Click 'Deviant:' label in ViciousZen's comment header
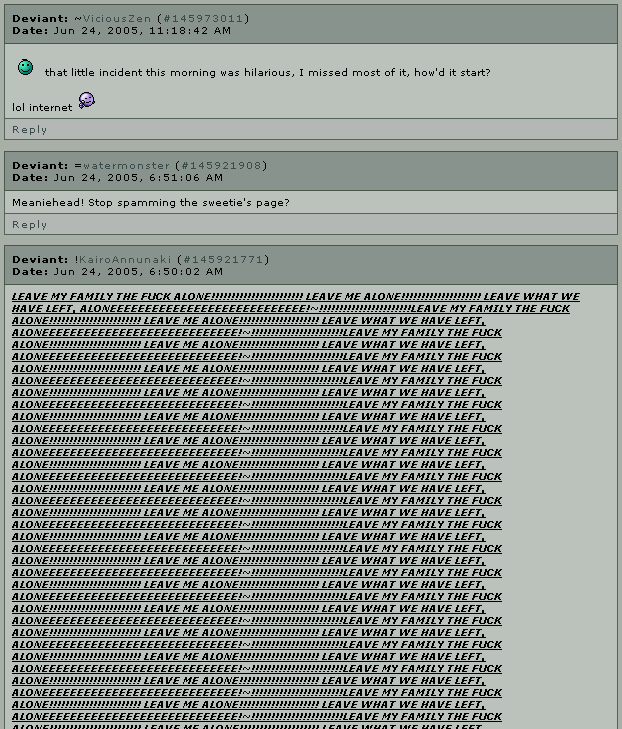 pos(40,19)
